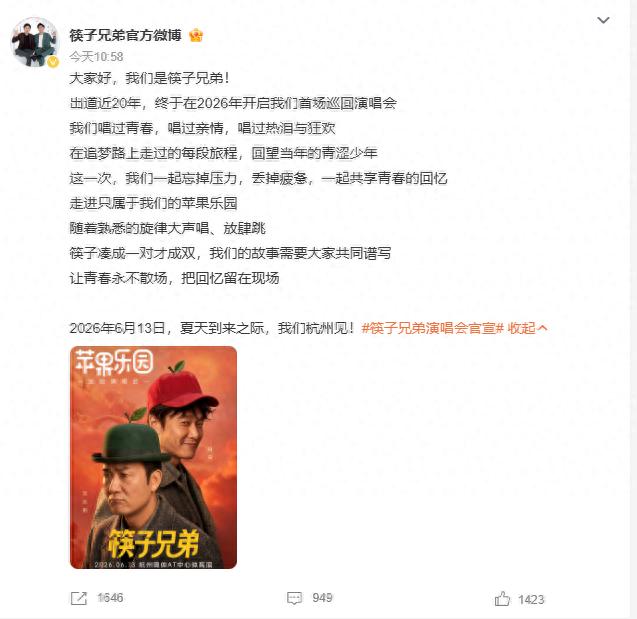Open comments via the speech bubble icon
The height and width of the screenshot is (619, 637).
[295, 598]
